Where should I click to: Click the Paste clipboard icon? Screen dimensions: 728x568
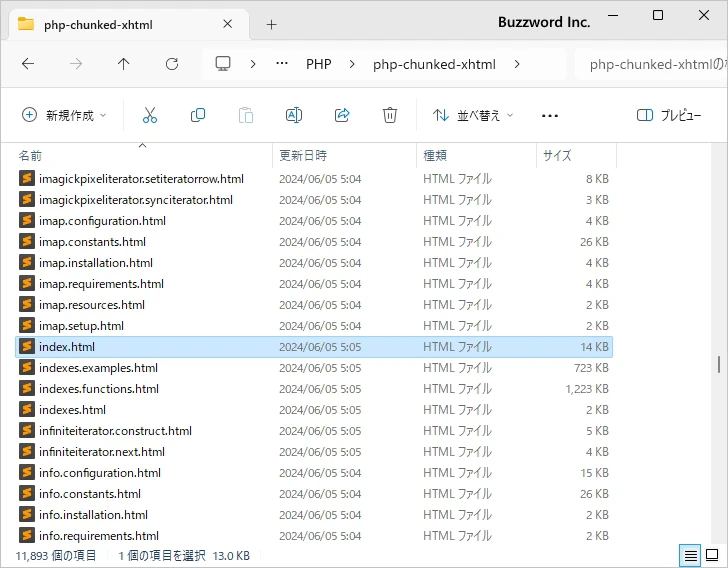pos(246,115)
